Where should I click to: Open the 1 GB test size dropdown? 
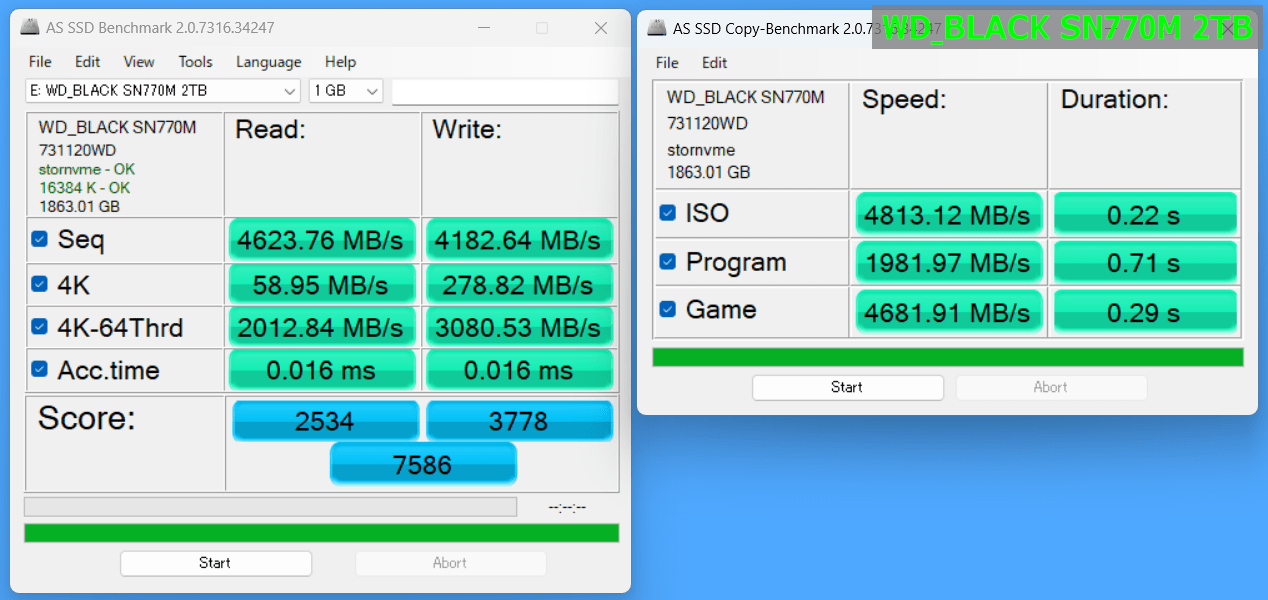click(x=372, y=91)
